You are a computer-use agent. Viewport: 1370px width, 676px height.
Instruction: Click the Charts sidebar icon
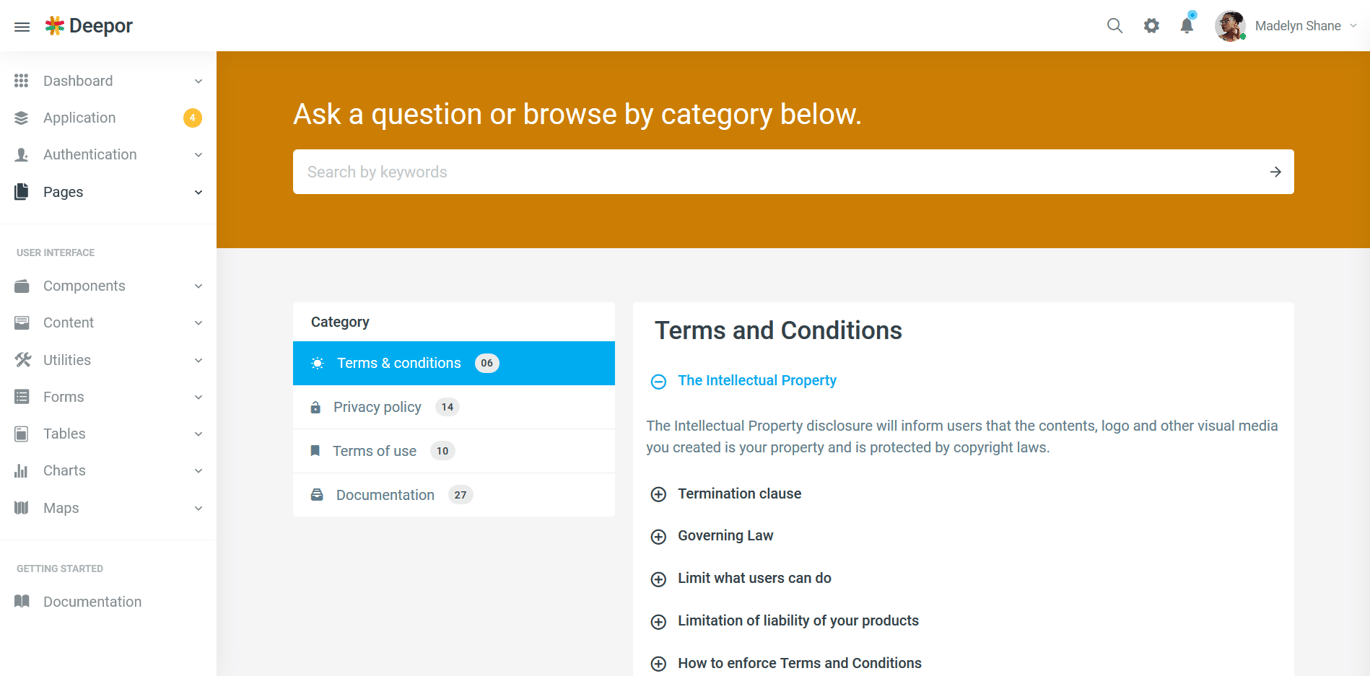point(21,471)
